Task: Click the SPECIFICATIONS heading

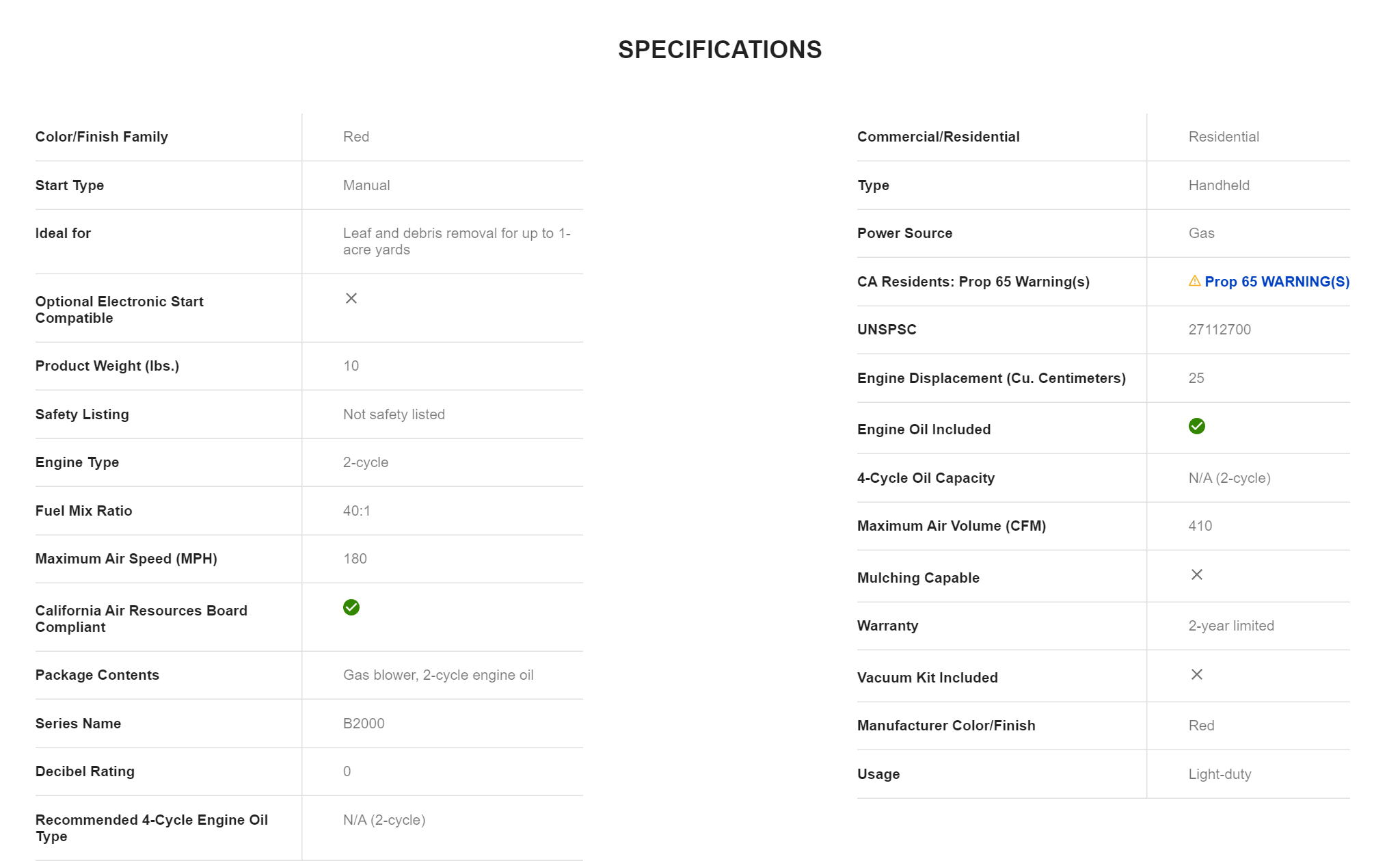Action: tap(719, 50)
